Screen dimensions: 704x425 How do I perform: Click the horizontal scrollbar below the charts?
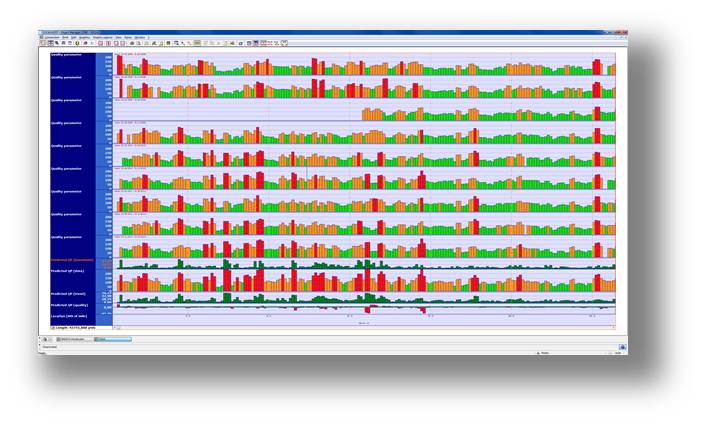[360, 326]
